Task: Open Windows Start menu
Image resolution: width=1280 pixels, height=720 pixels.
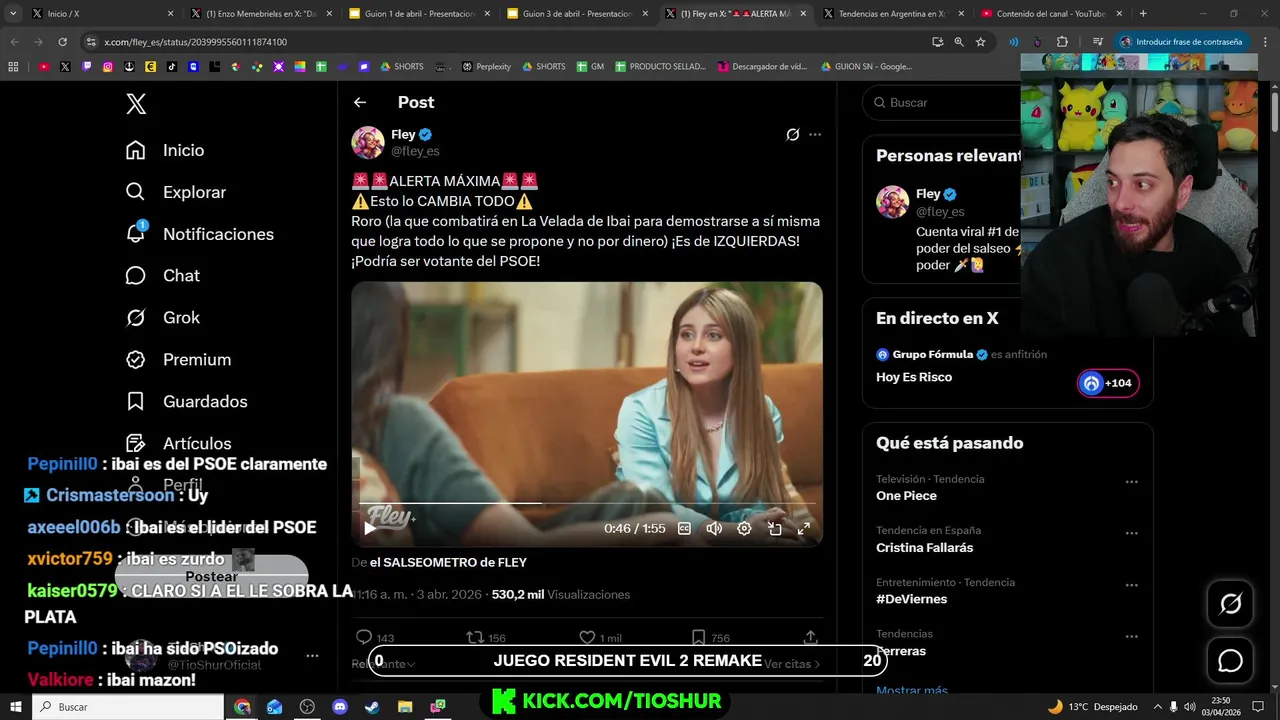Action: pyautogui.click(x=15, y=707)
